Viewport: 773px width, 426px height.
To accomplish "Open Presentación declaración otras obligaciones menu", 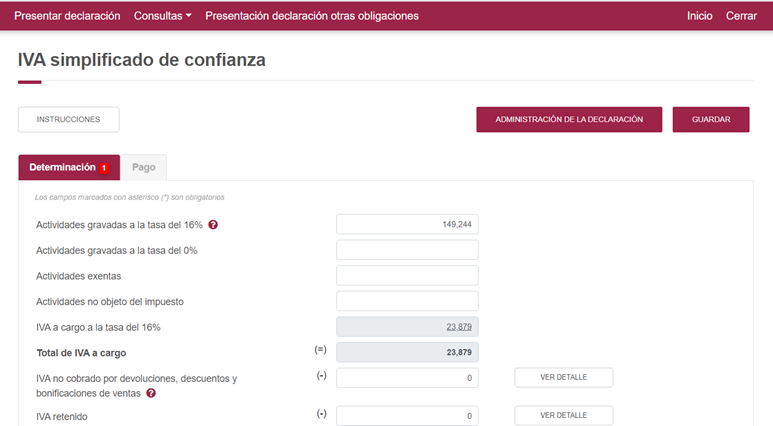I will click(x=312, y=16).
